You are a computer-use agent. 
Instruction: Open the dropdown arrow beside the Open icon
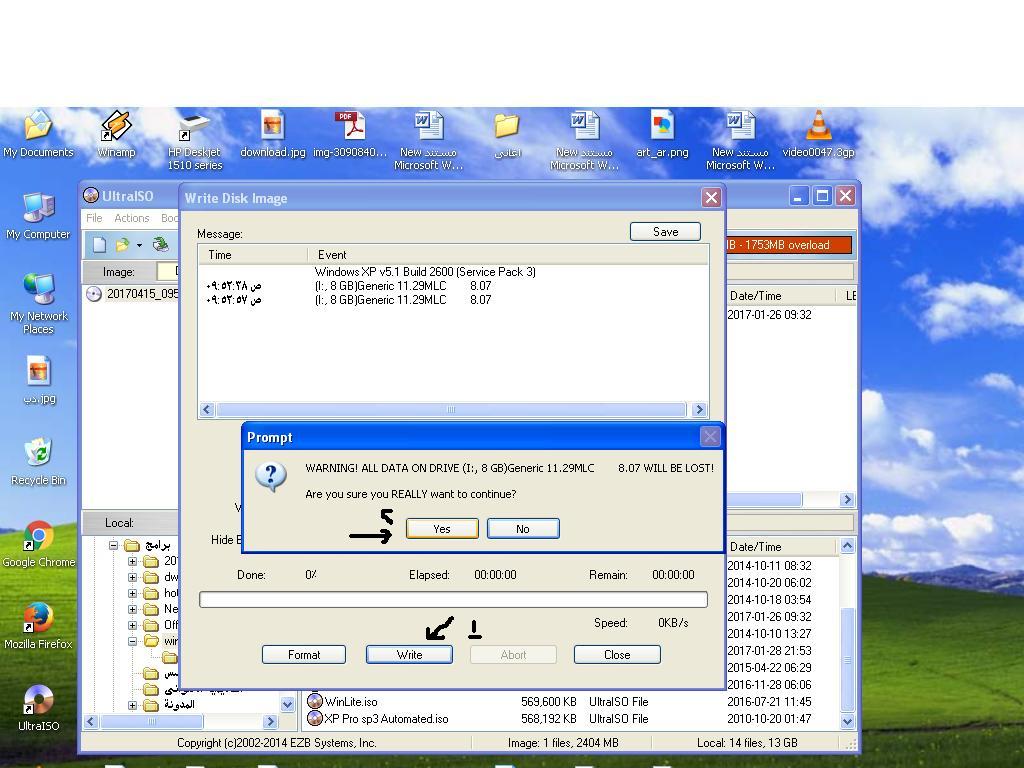click(x=139, y=246)
